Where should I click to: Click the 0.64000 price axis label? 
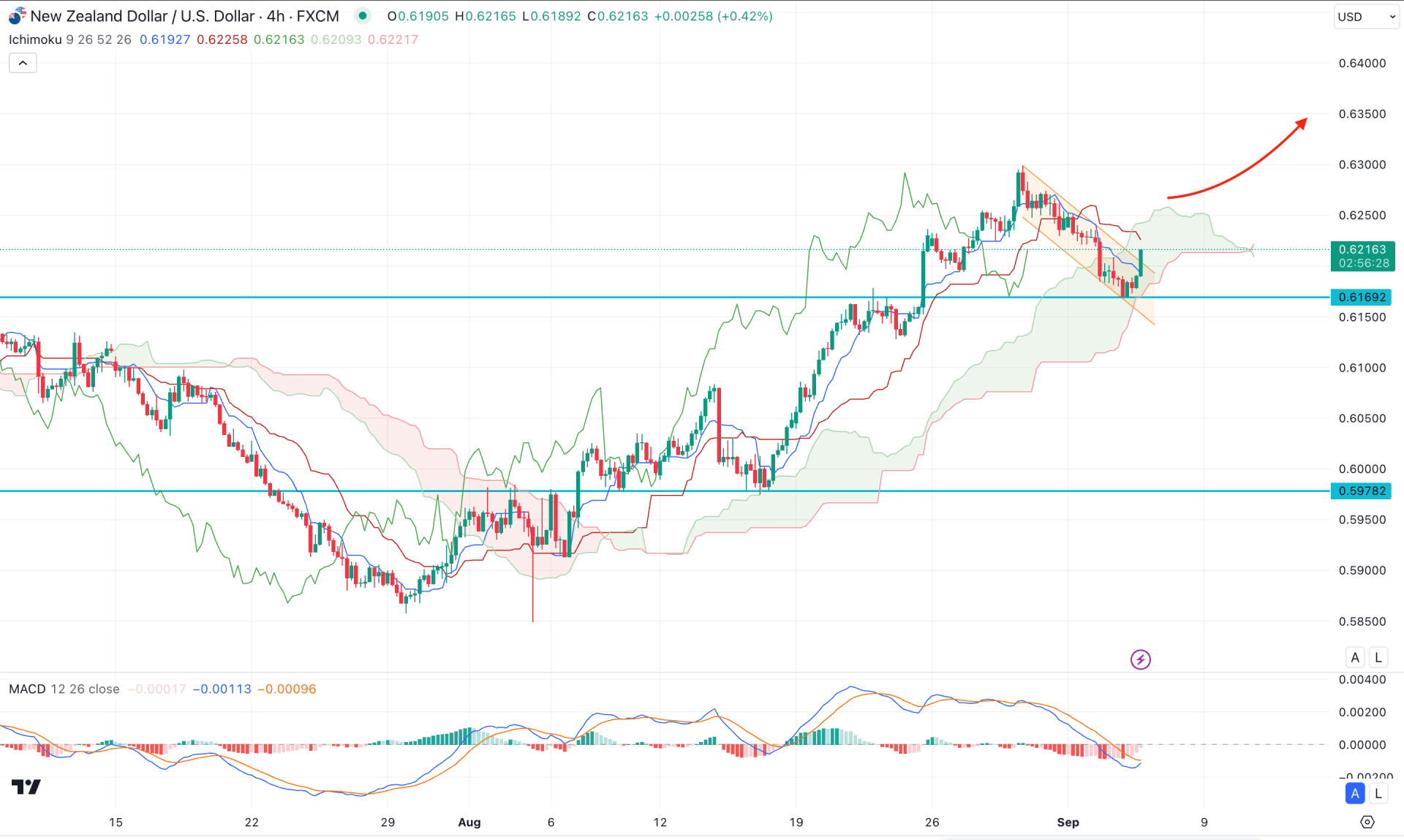tap(1362, 63)
